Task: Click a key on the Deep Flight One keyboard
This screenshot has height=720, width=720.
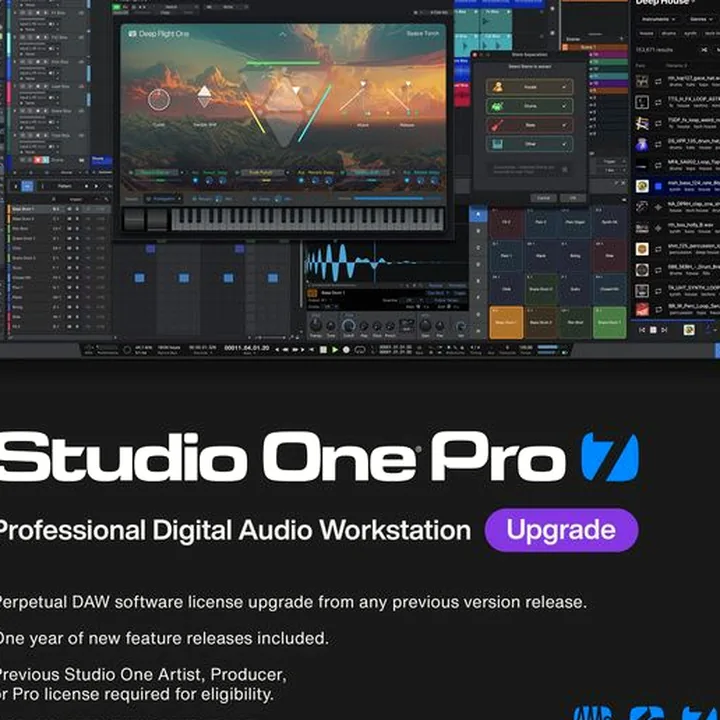Action: 307,219
